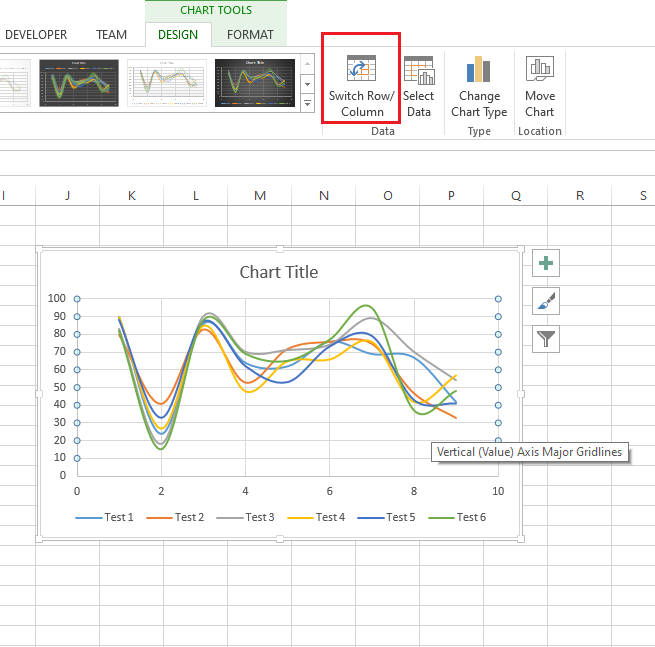Click the vertical axis label 100
Image resolution: width=655 pixels, height=647 pixels.
57,298
